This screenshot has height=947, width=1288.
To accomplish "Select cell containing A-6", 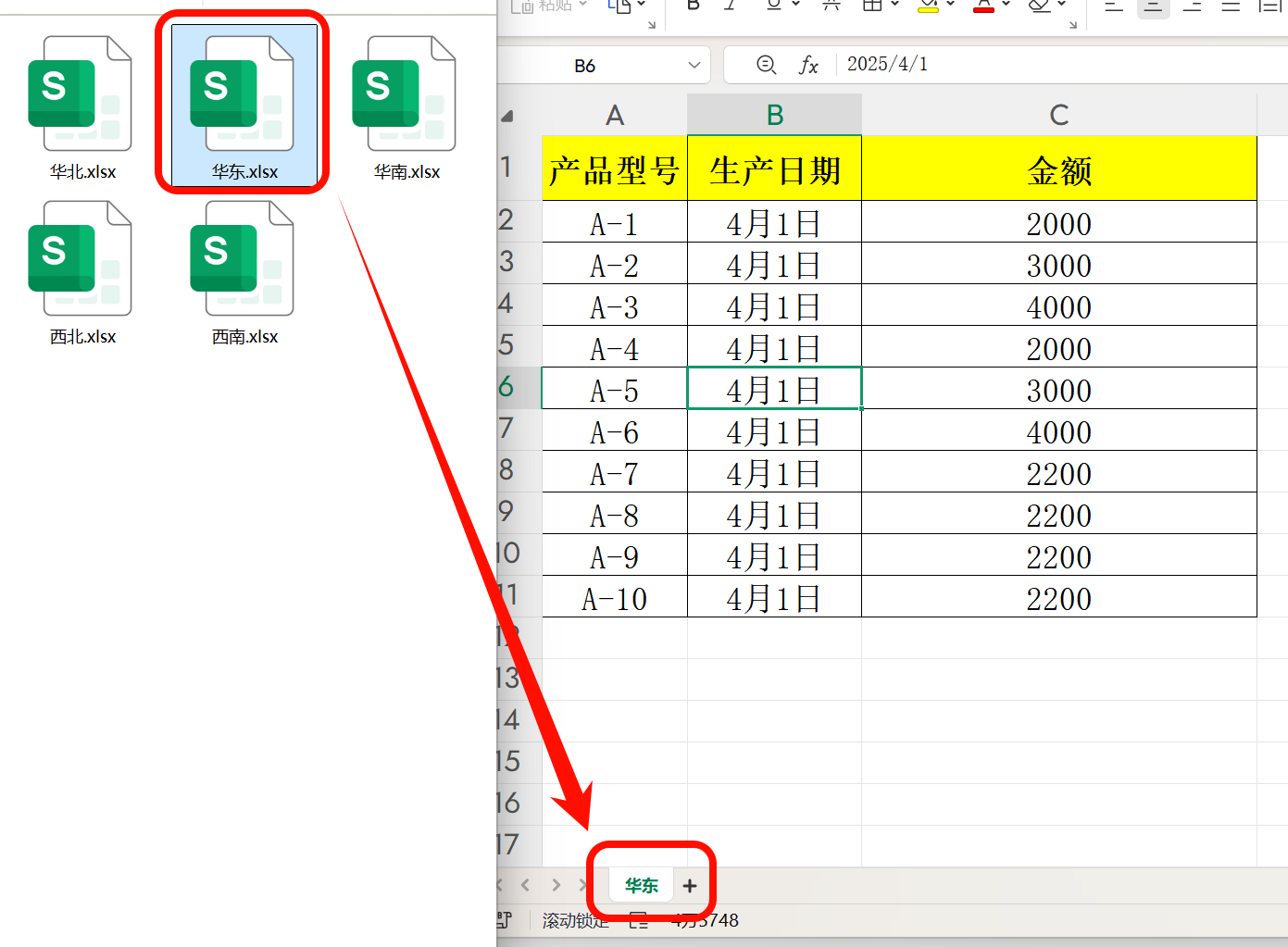I will click(615, 430).
